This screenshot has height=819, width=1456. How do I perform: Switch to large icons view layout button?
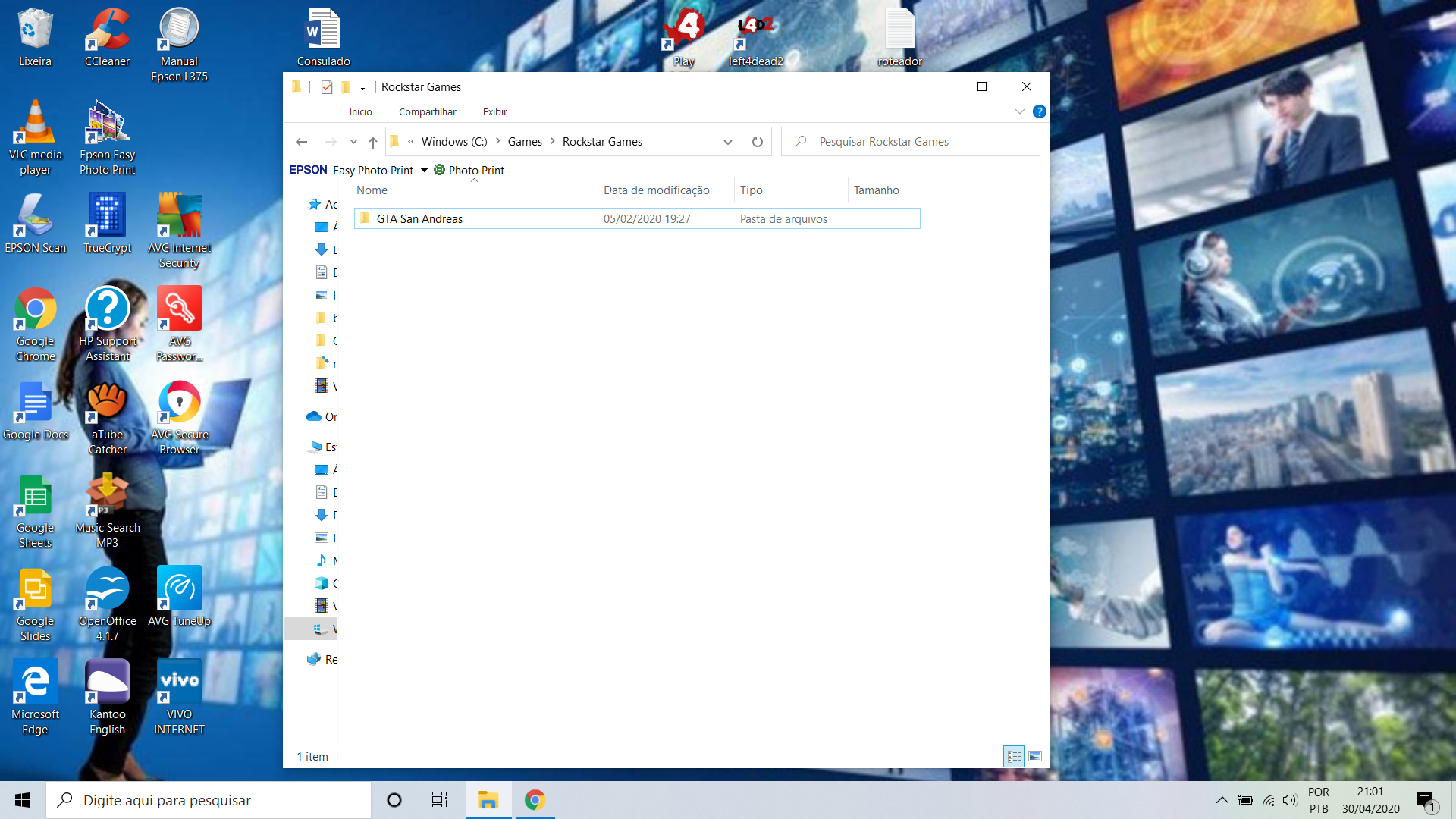click(1035, 756)
